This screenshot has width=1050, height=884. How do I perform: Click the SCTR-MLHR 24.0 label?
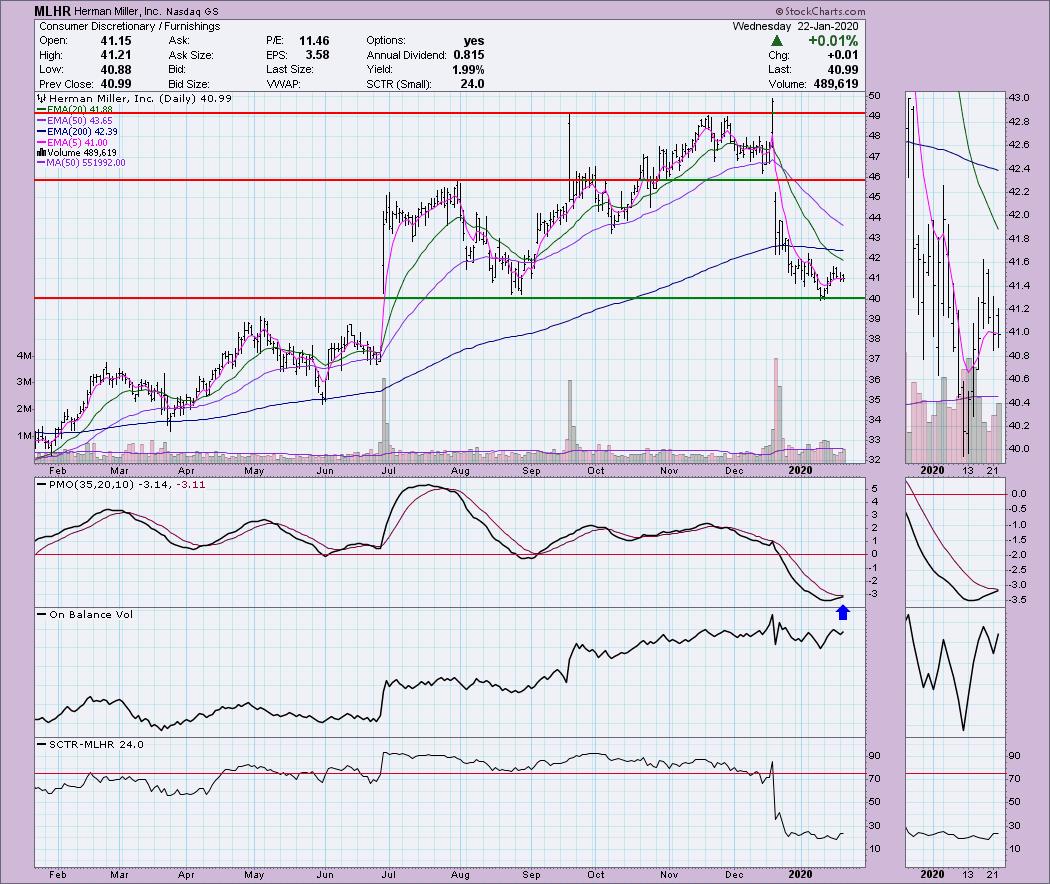[96, 744]
